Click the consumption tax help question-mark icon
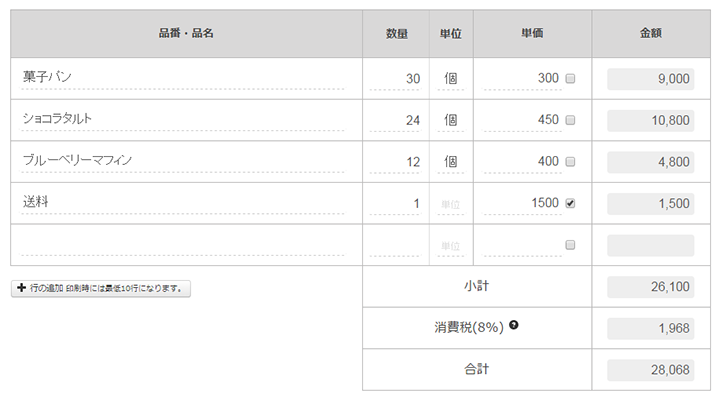This screenshot has width=718, height=397. point(514,325)
